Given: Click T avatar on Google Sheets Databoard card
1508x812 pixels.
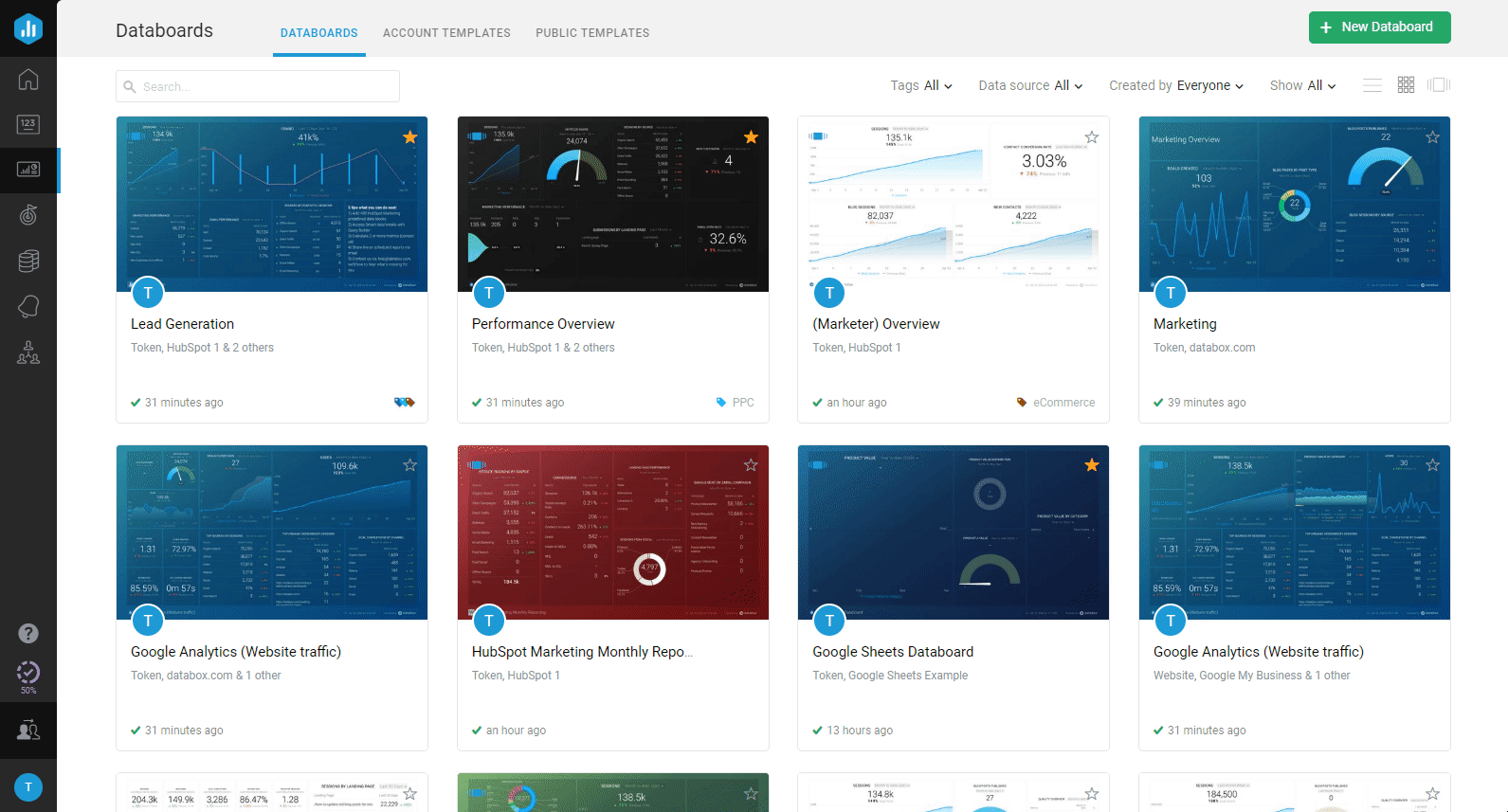Looking at the screenshot, I should tap(829, 621).
